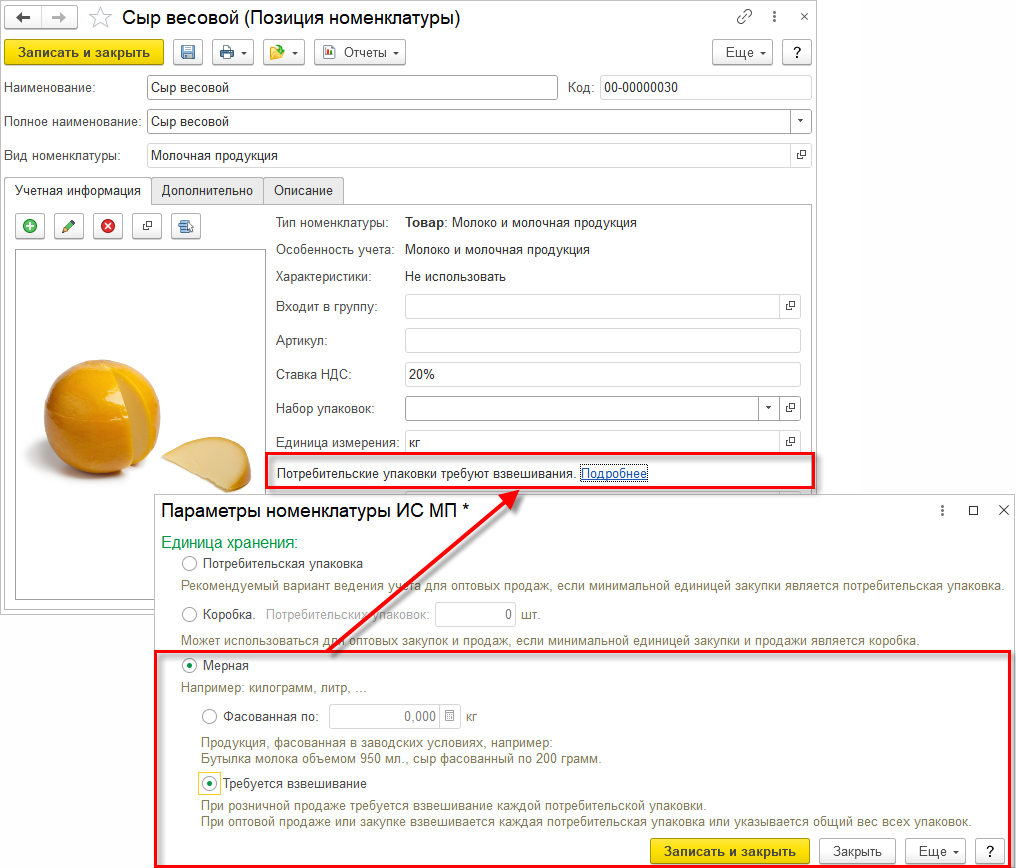
Task: Open the Входит в группу linked item icon
Action: point(790,306)
